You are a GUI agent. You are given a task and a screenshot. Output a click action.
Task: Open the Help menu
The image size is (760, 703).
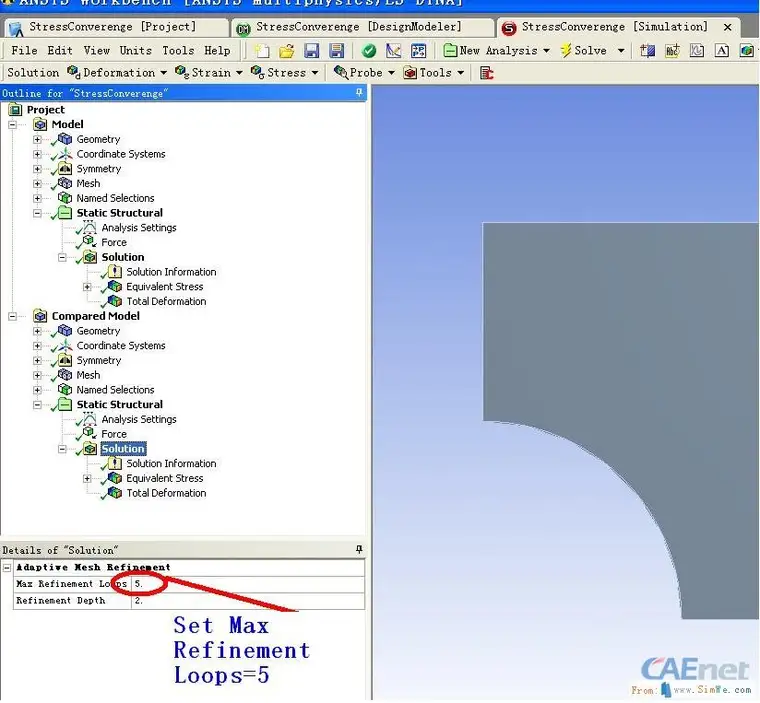pos(217,50)
